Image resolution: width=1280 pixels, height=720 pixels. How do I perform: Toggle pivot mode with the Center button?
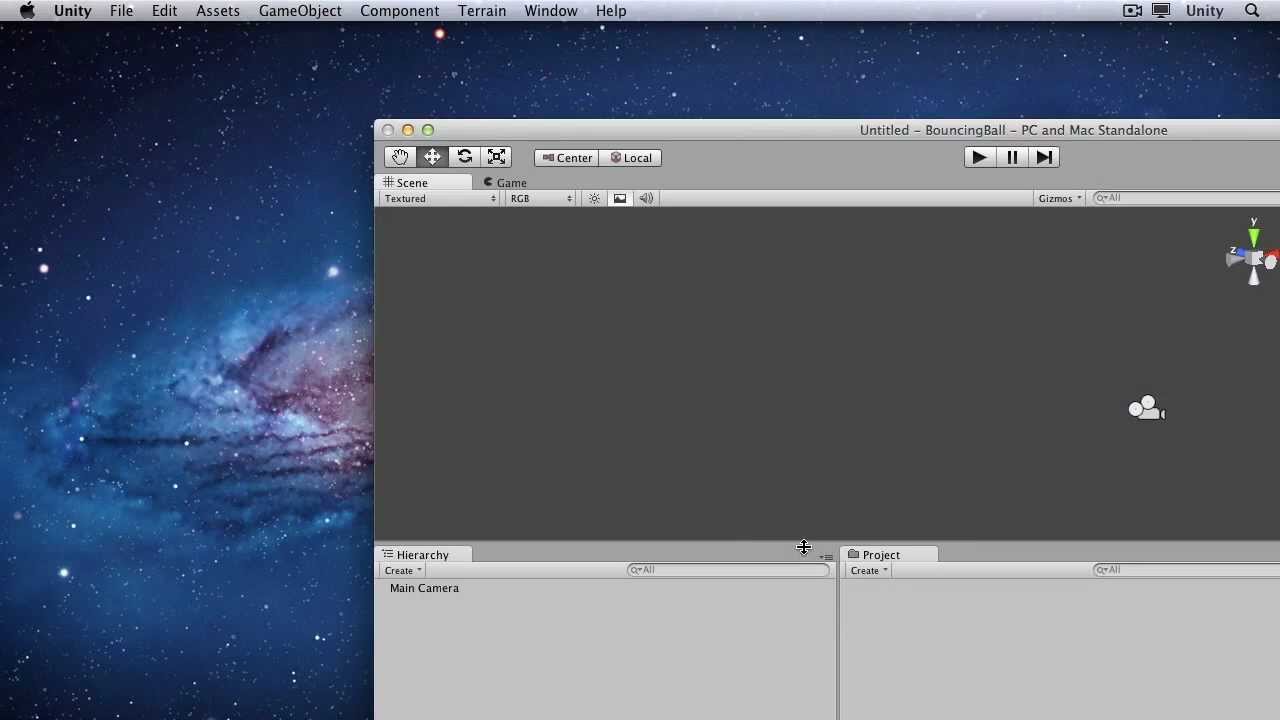(567, 158)
